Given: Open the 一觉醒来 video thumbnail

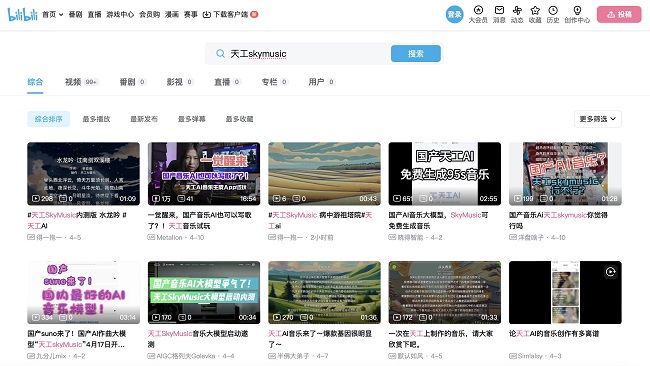Looking at the screenshot, I should pyautogui.click(x=204, y=174).
